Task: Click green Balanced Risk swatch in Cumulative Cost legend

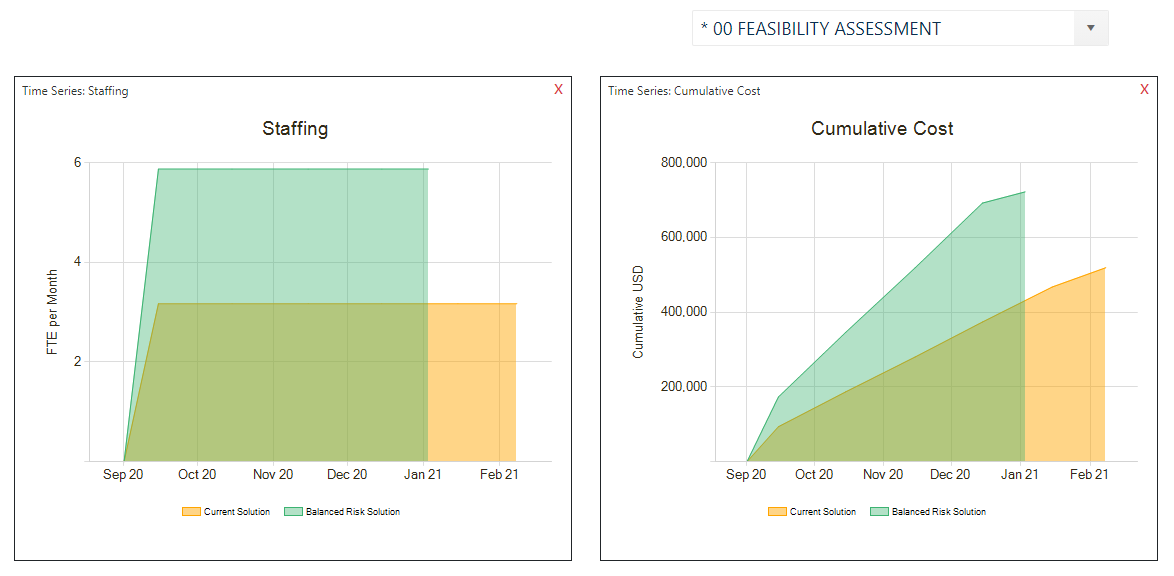Action: pyautogui.click(x=879, y=512)
